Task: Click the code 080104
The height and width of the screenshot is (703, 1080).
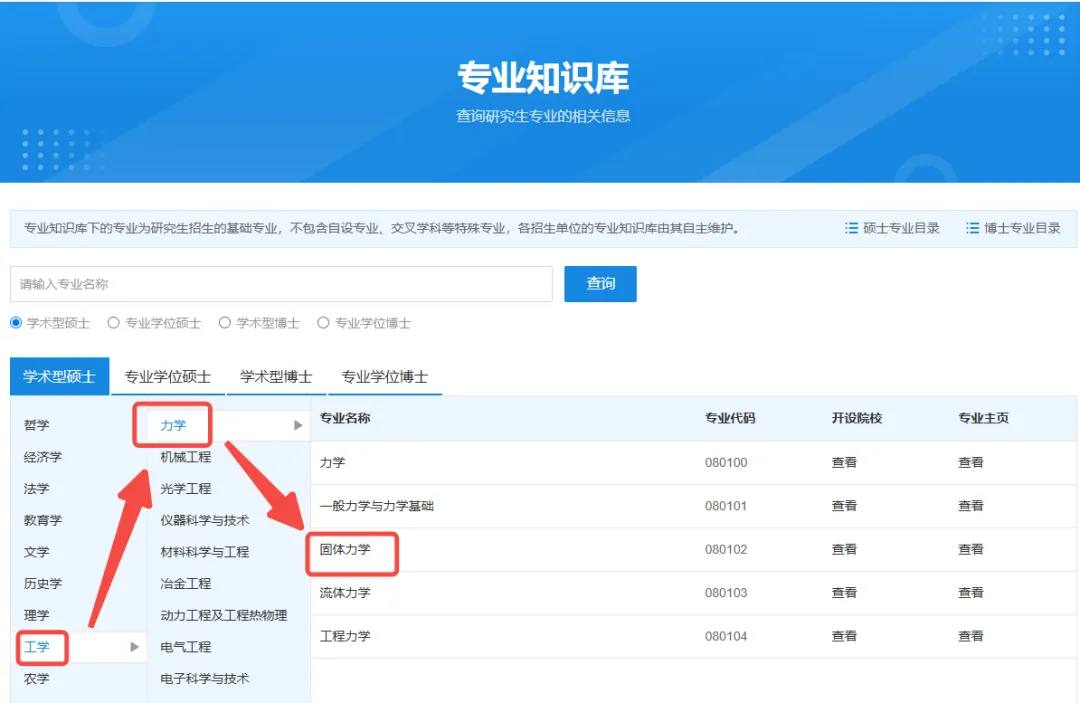Action: click(x=726, y=636)
